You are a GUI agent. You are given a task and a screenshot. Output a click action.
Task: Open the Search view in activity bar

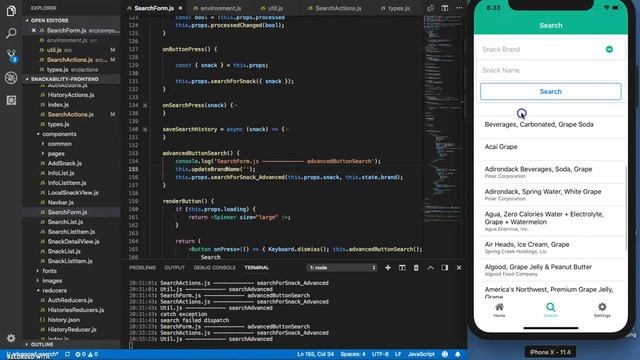(x=11, y=33)
